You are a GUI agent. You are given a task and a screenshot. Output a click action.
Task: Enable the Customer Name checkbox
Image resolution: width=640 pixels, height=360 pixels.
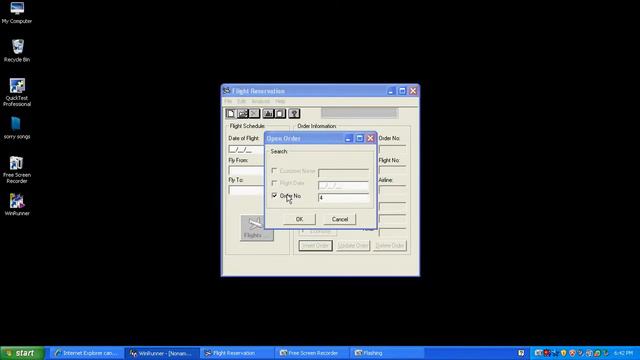click(x=275, y=171)
